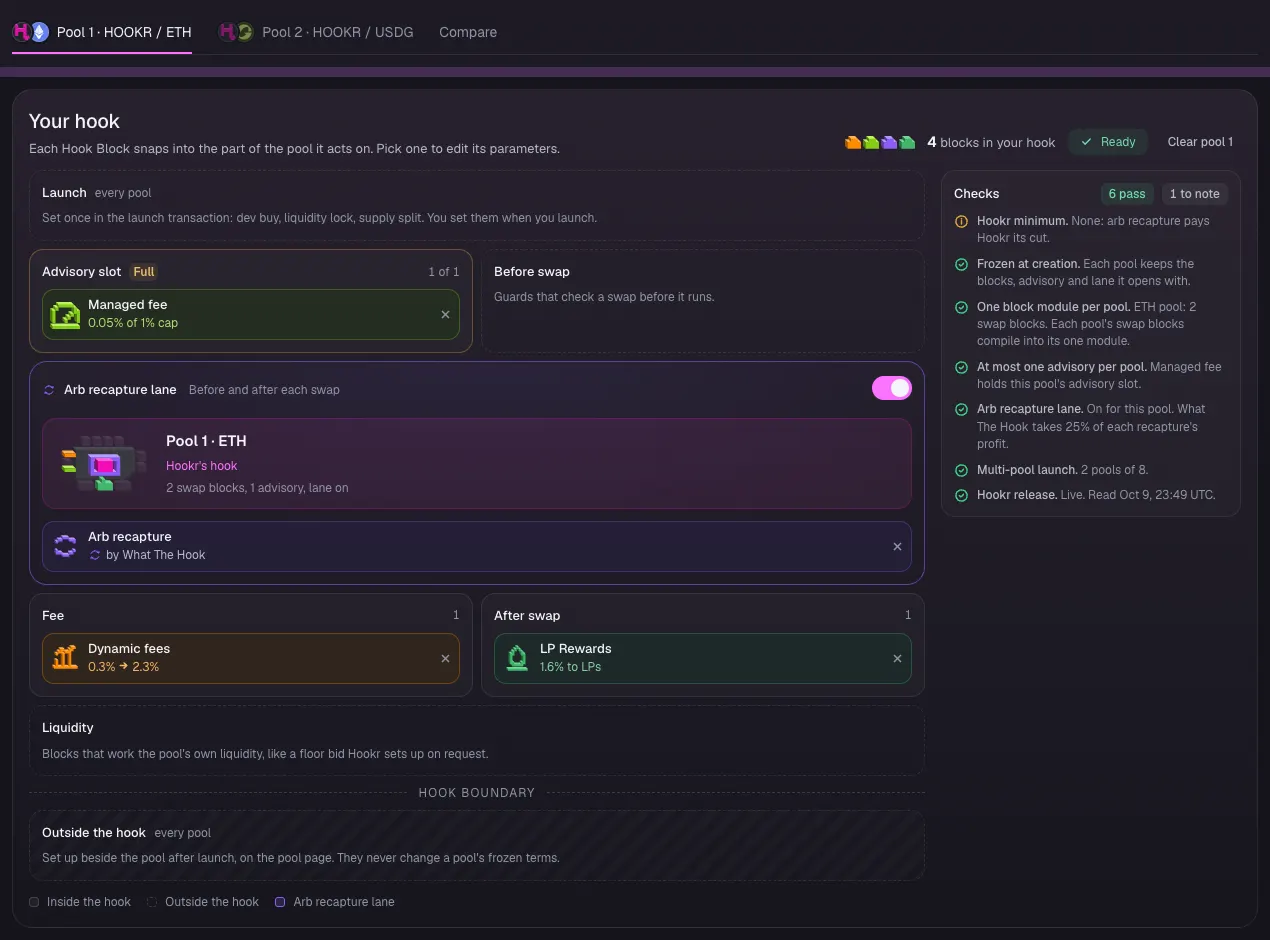The height and width of the screenshot is (940, 1270).
Task: Select the Dynamic fees block
Action: click(x=250, y=658)
